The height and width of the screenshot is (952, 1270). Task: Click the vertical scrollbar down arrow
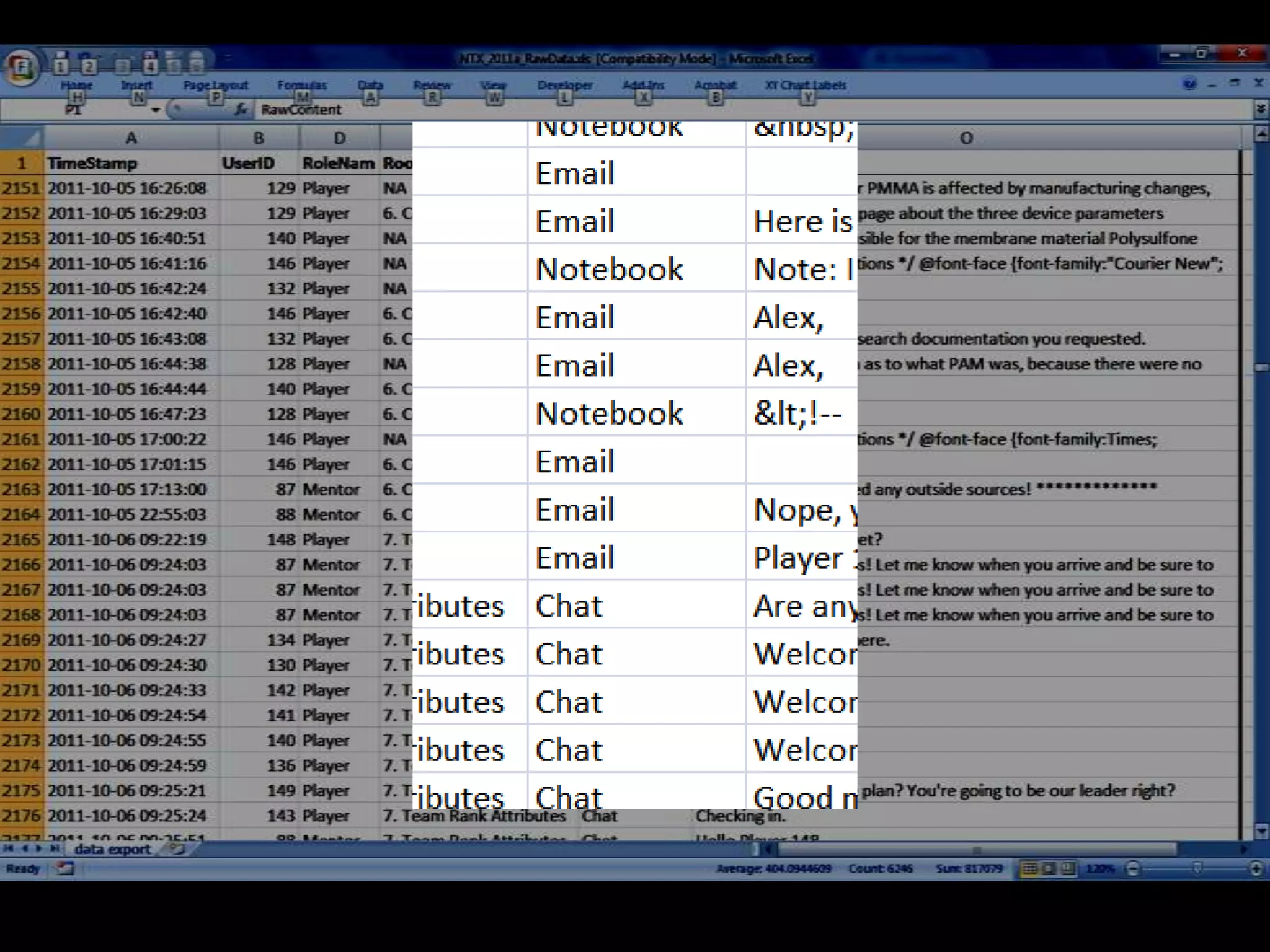(x=1261, y=831)
